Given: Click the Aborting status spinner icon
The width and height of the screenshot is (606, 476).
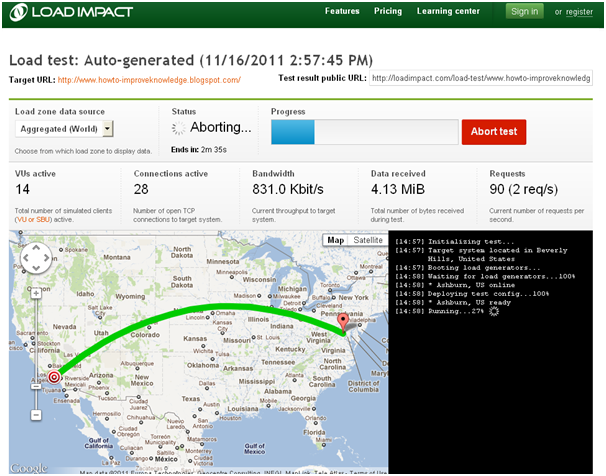Looking at the screenshot, I should (179, 128).
